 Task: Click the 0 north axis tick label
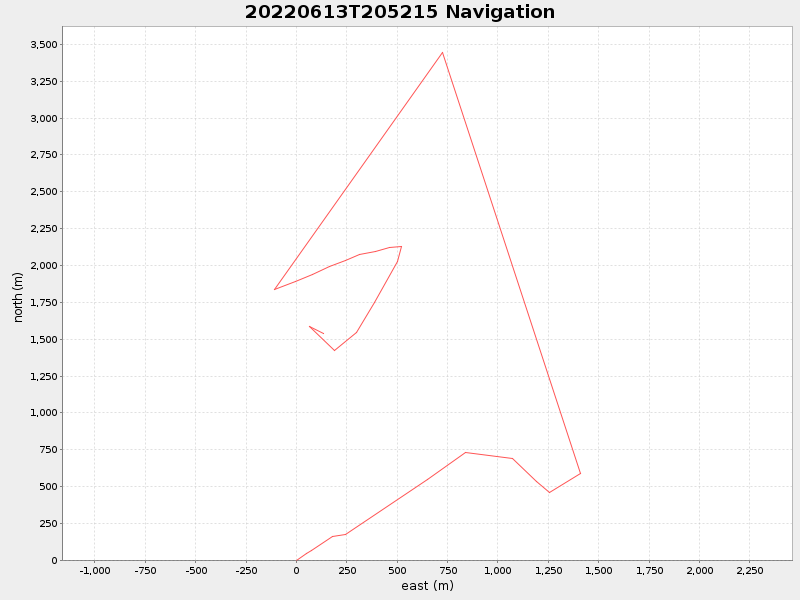[55, 560]
